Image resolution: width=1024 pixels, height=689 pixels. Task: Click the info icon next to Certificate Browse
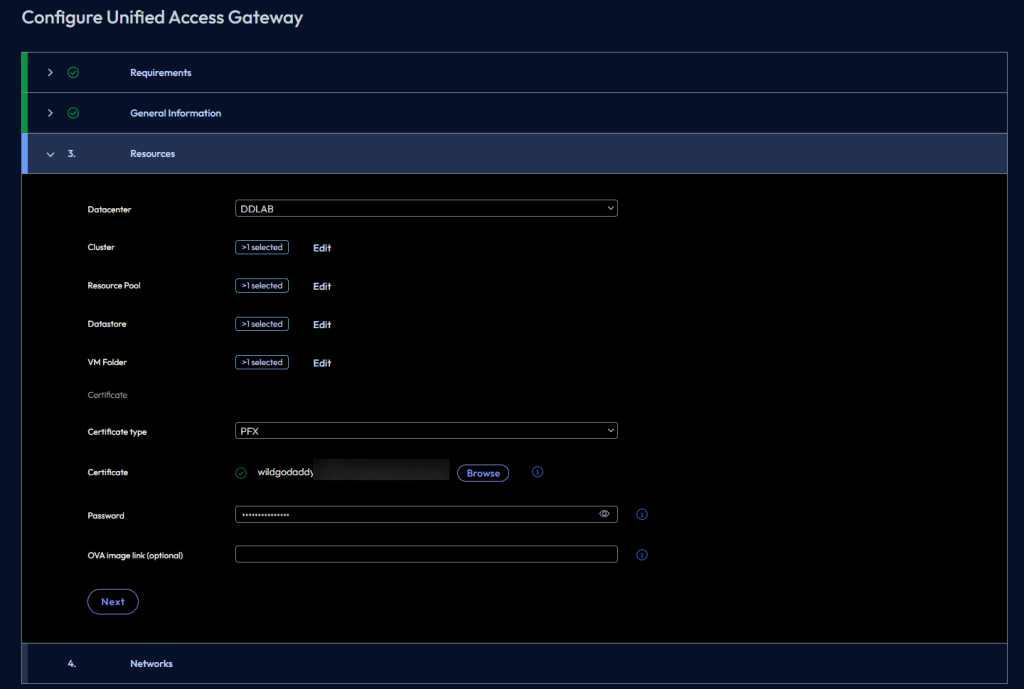(537, 472)
